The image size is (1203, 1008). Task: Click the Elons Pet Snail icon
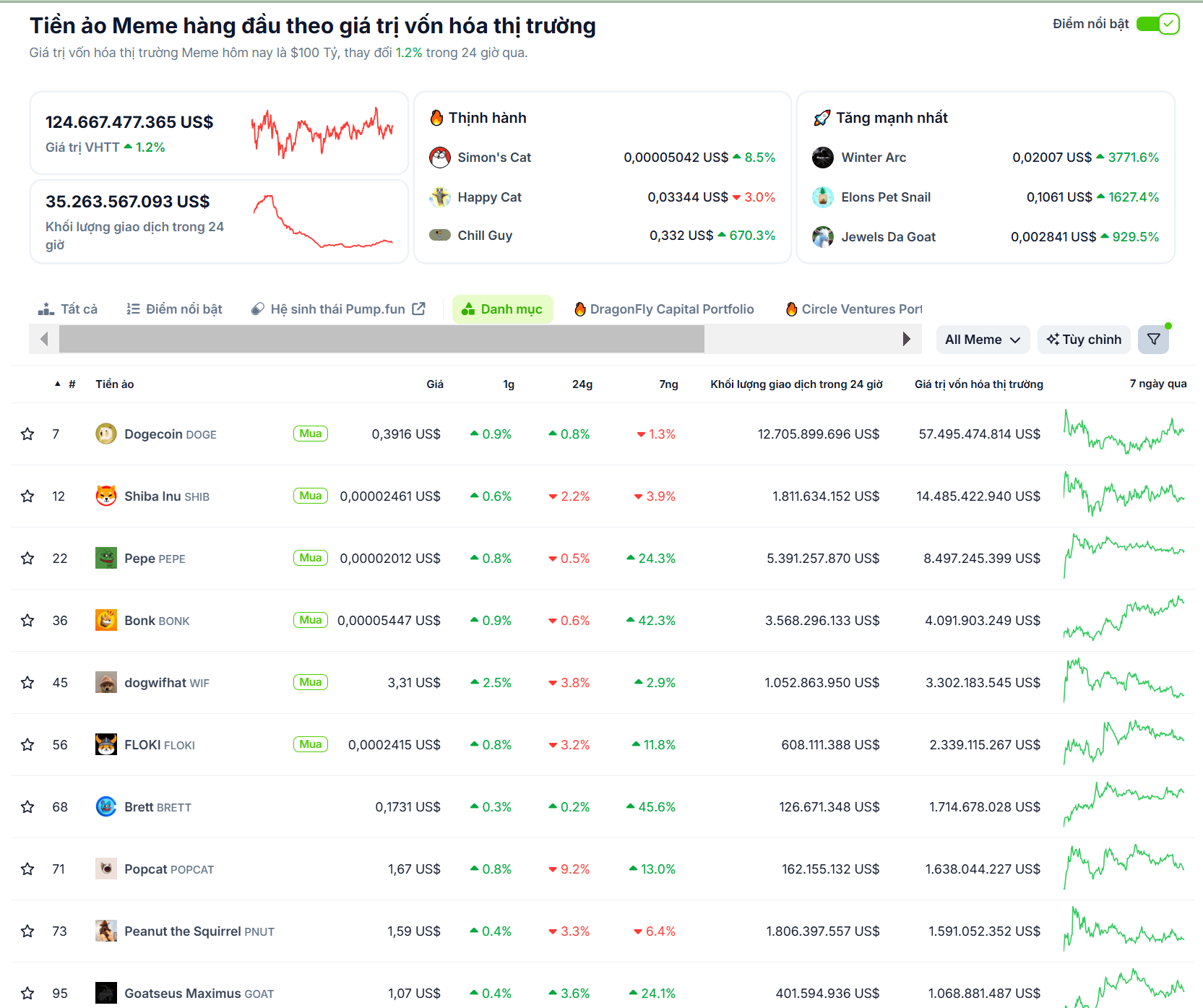point(823,197)
